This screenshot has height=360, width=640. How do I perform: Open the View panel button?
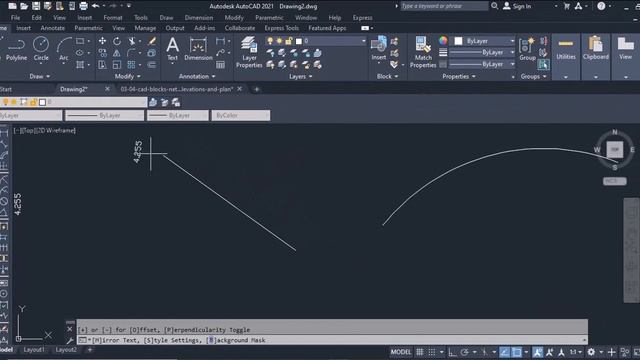tap(625, 57)
